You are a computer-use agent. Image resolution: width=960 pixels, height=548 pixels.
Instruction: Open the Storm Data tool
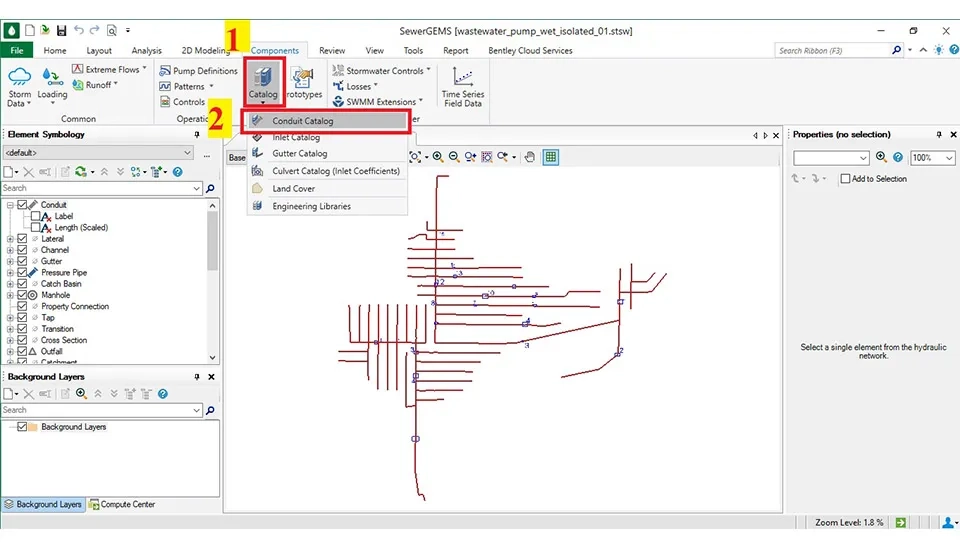pyautogui.click(x=19, y=86)
